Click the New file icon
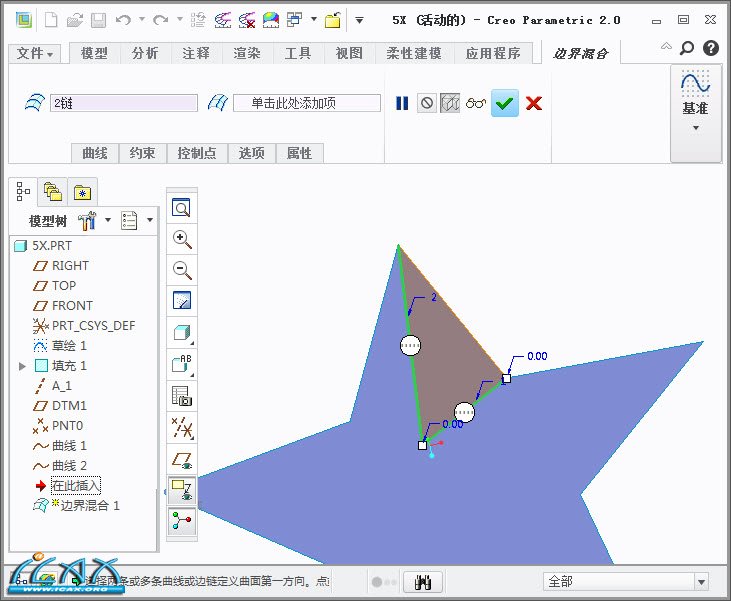Screen dimensions: 731x601 [x=51, y=20]
